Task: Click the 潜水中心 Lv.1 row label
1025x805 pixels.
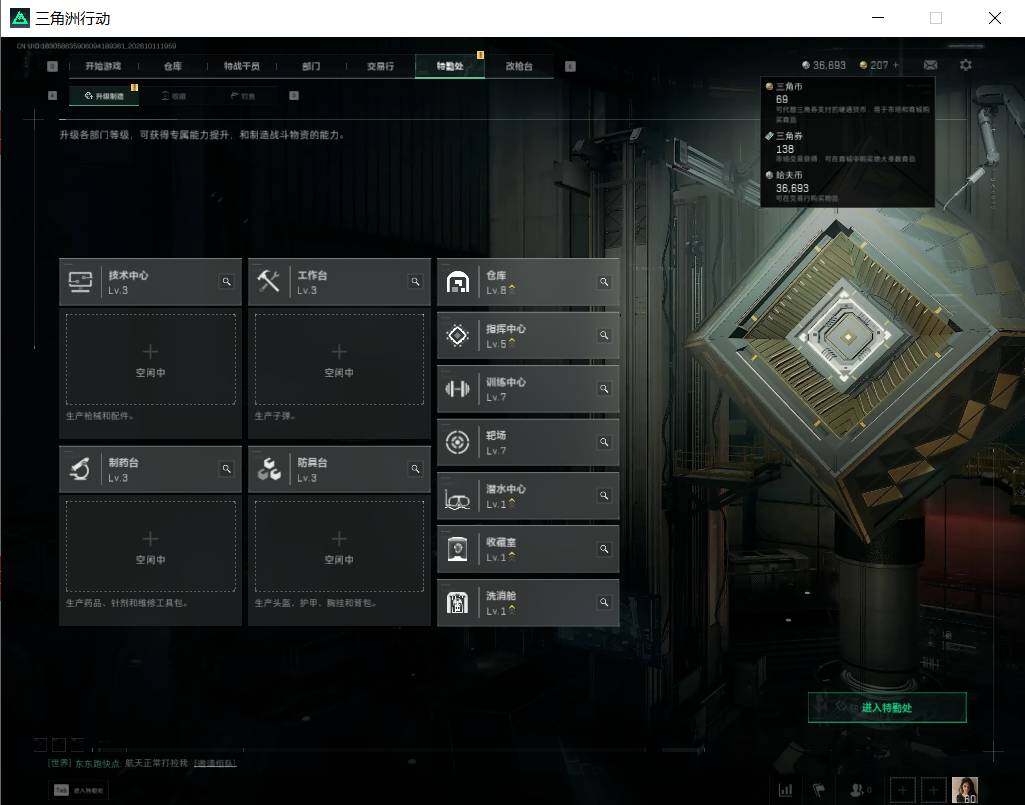Action: (x=506, y=496)
